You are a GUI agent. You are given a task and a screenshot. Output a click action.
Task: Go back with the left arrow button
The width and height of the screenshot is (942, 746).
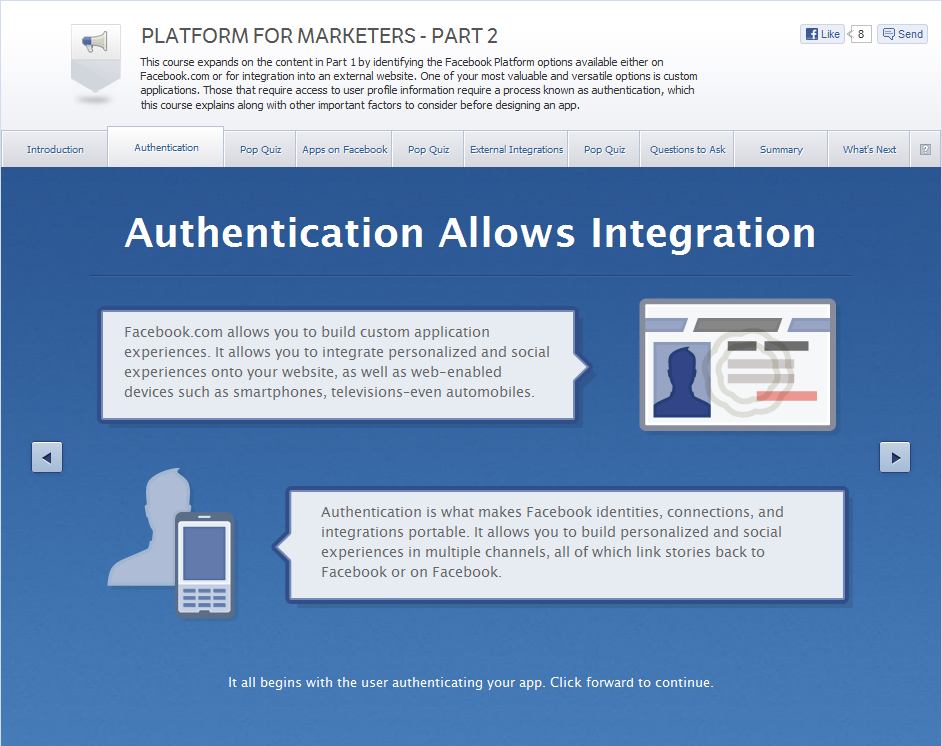tap(47, 458)
